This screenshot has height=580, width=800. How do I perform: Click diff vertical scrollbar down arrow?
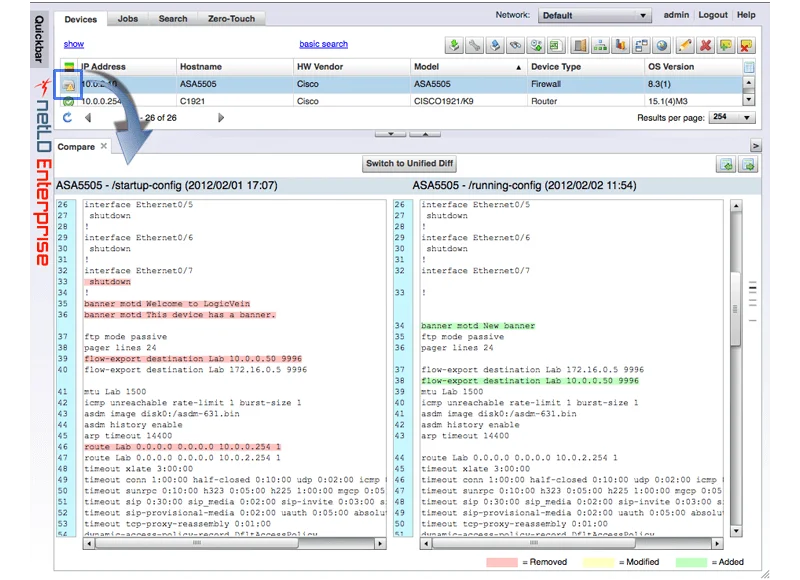tap(736, 531)
